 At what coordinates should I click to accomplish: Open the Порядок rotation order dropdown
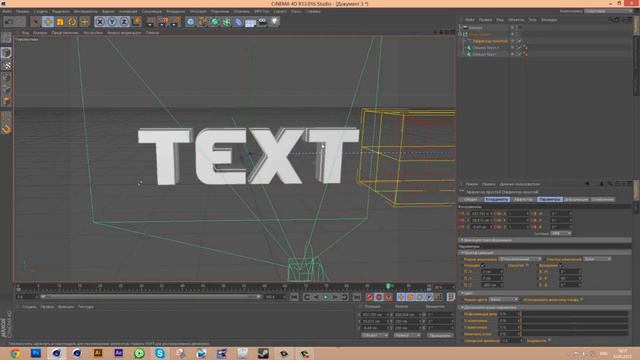561,233
